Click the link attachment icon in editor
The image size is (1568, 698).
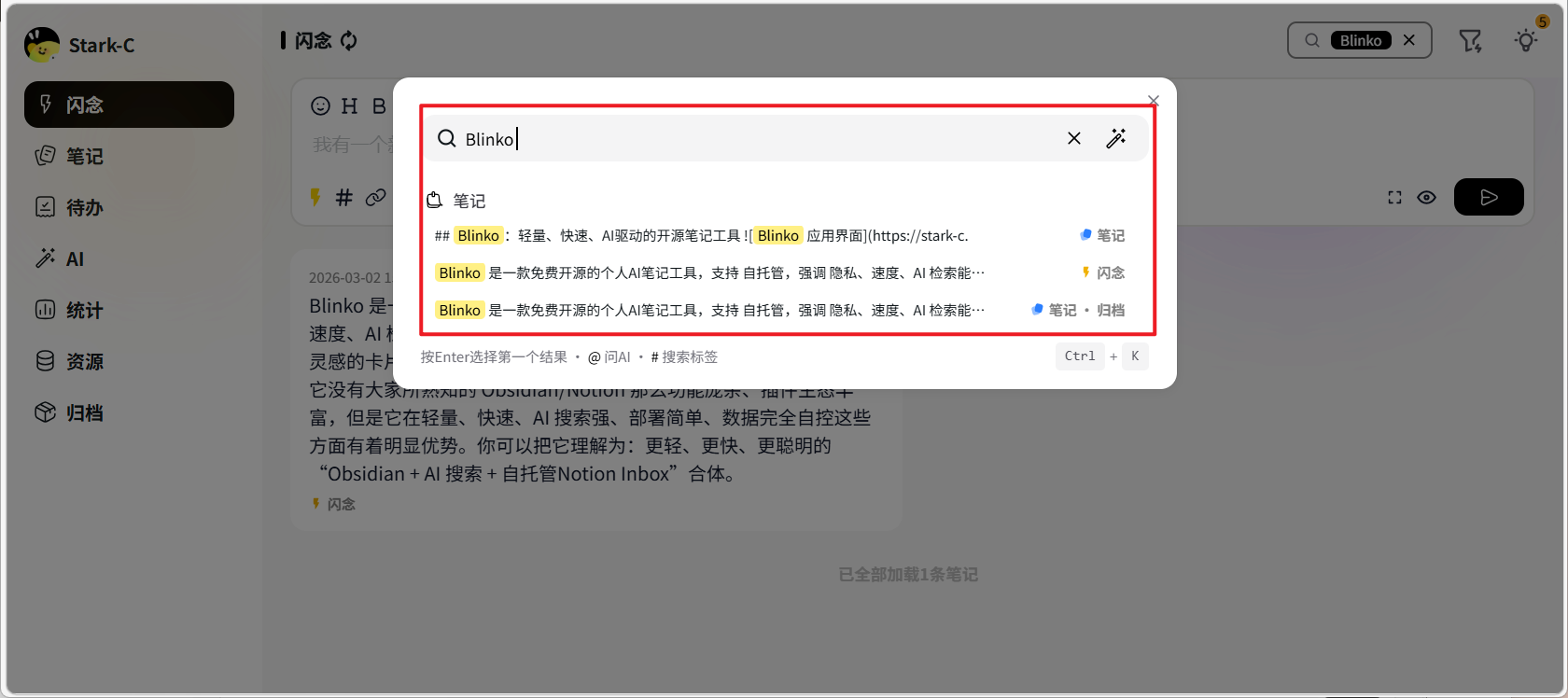point(375,197)
